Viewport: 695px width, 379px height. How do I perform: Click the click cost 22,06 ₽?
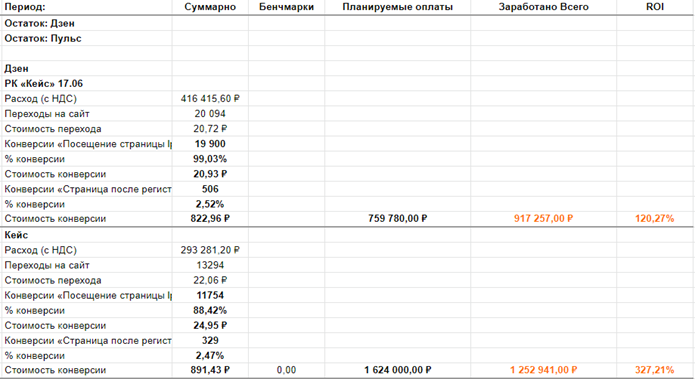coord(210,281)
